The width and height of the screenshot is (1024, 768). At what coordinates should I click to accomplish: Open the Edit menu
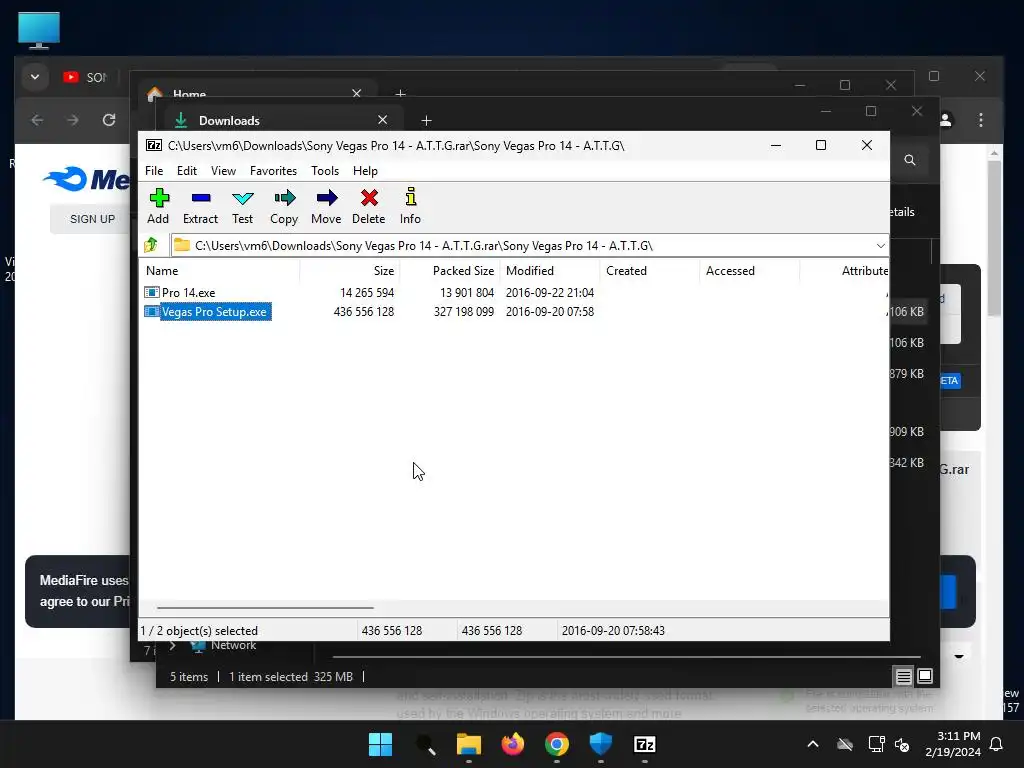[x=187, y=170]
